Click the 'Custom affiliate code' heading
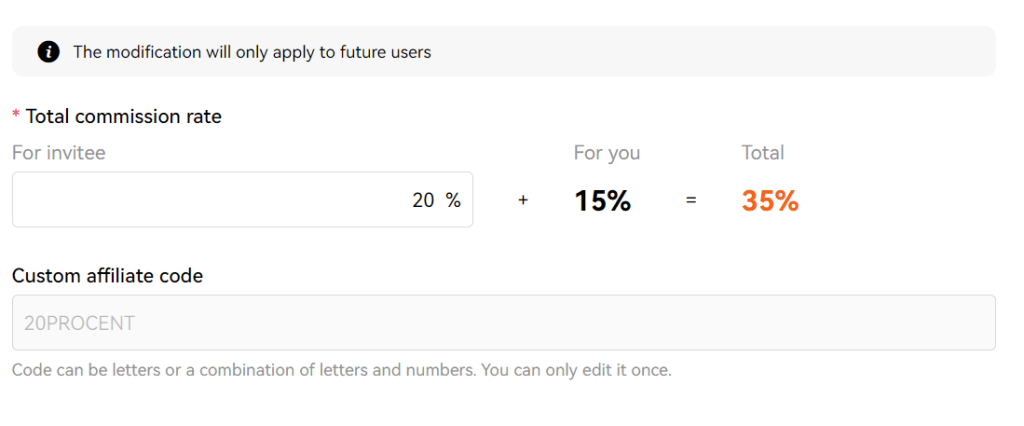The height and width of the screenshot is (426, 1024). point(108,276)
